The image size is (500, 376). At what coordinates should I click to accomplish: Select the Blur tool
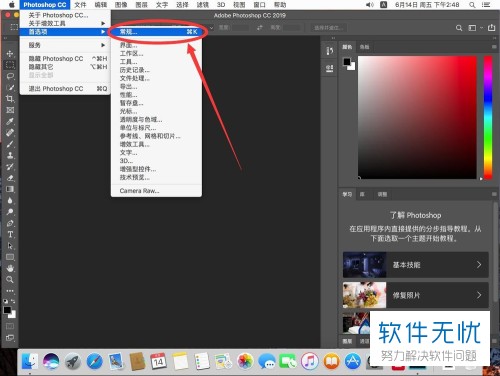[10, 200]
